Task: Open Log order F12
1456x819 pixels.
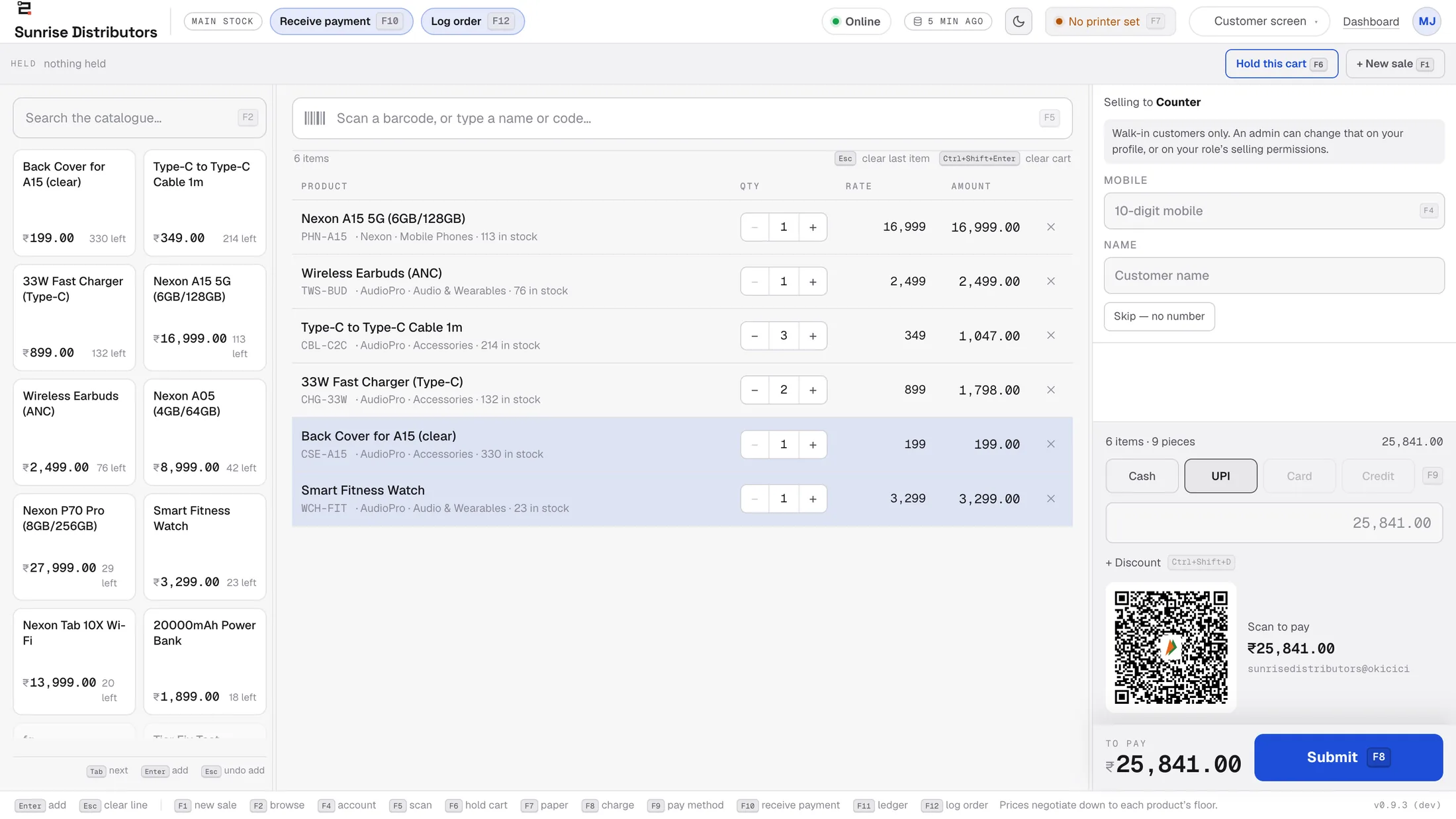Action: click(x=473, y=21)
